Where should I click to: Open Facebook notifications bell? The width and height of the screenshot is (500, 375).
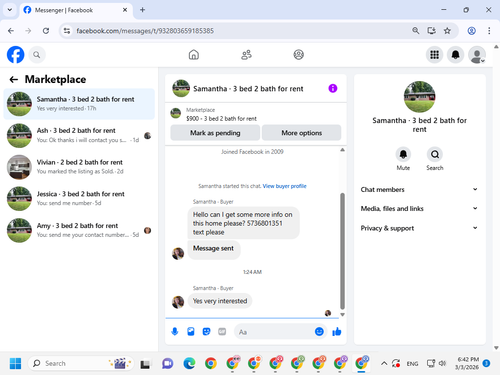456,55
